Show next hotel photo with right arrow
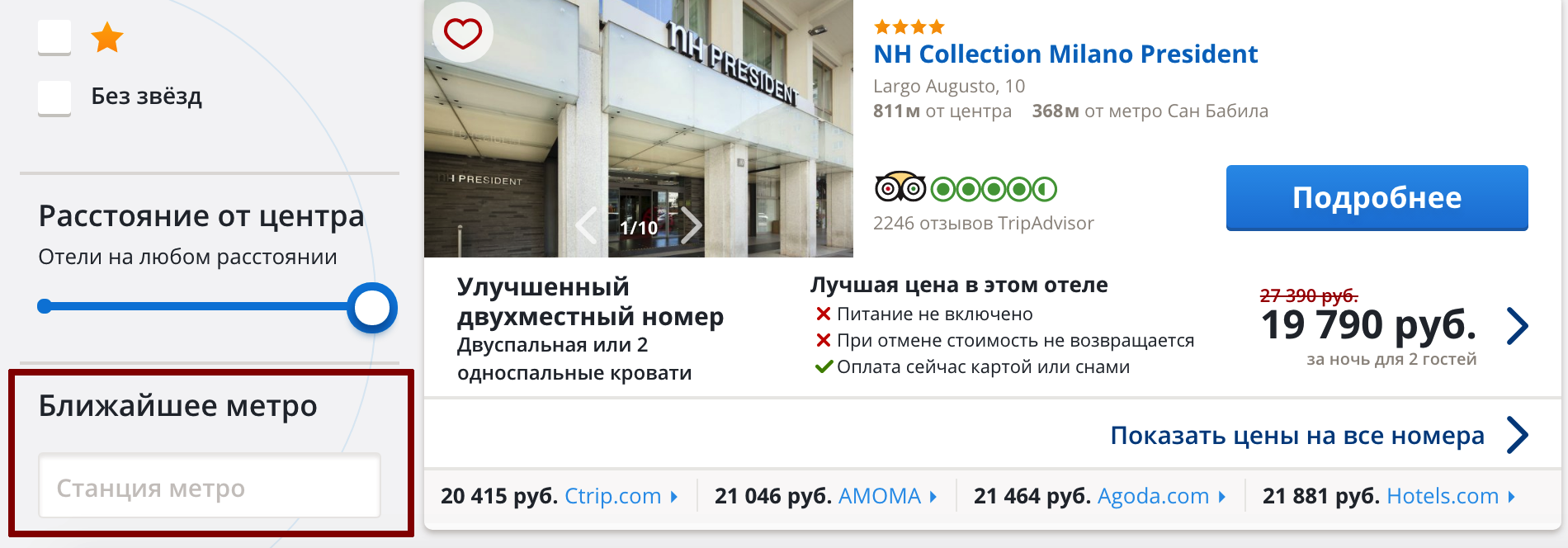Viewport: 1568px width, 548px height. [x=692, y=225]
